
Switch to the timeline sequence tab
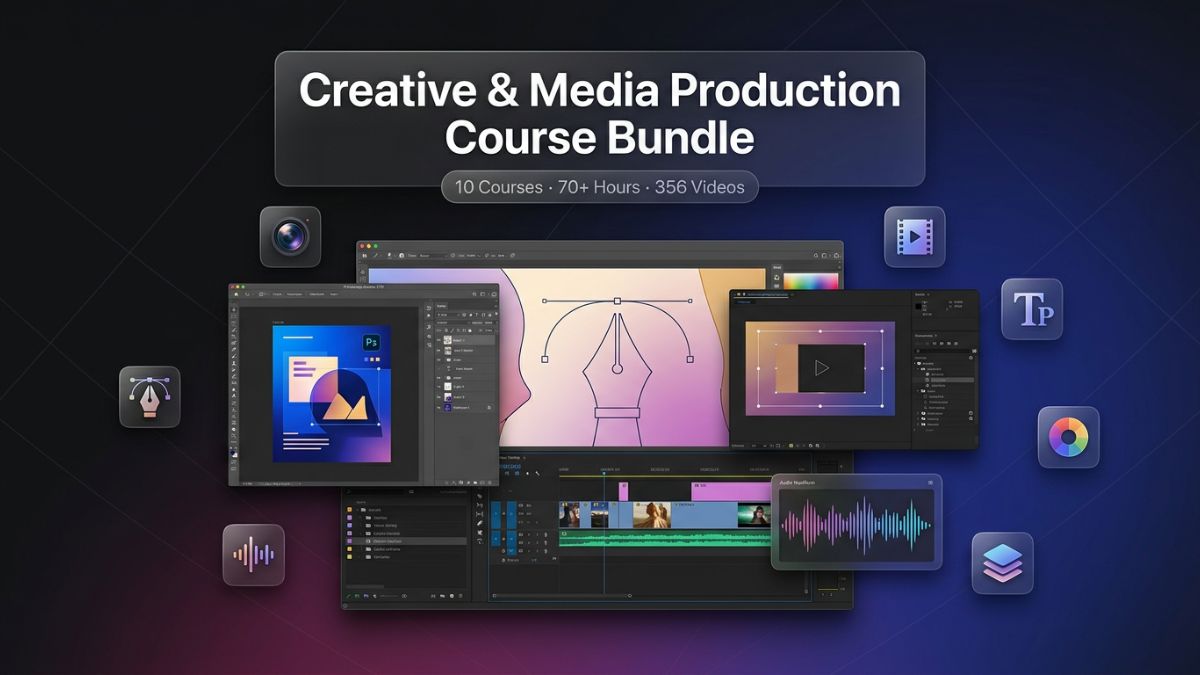click(510, 458)
